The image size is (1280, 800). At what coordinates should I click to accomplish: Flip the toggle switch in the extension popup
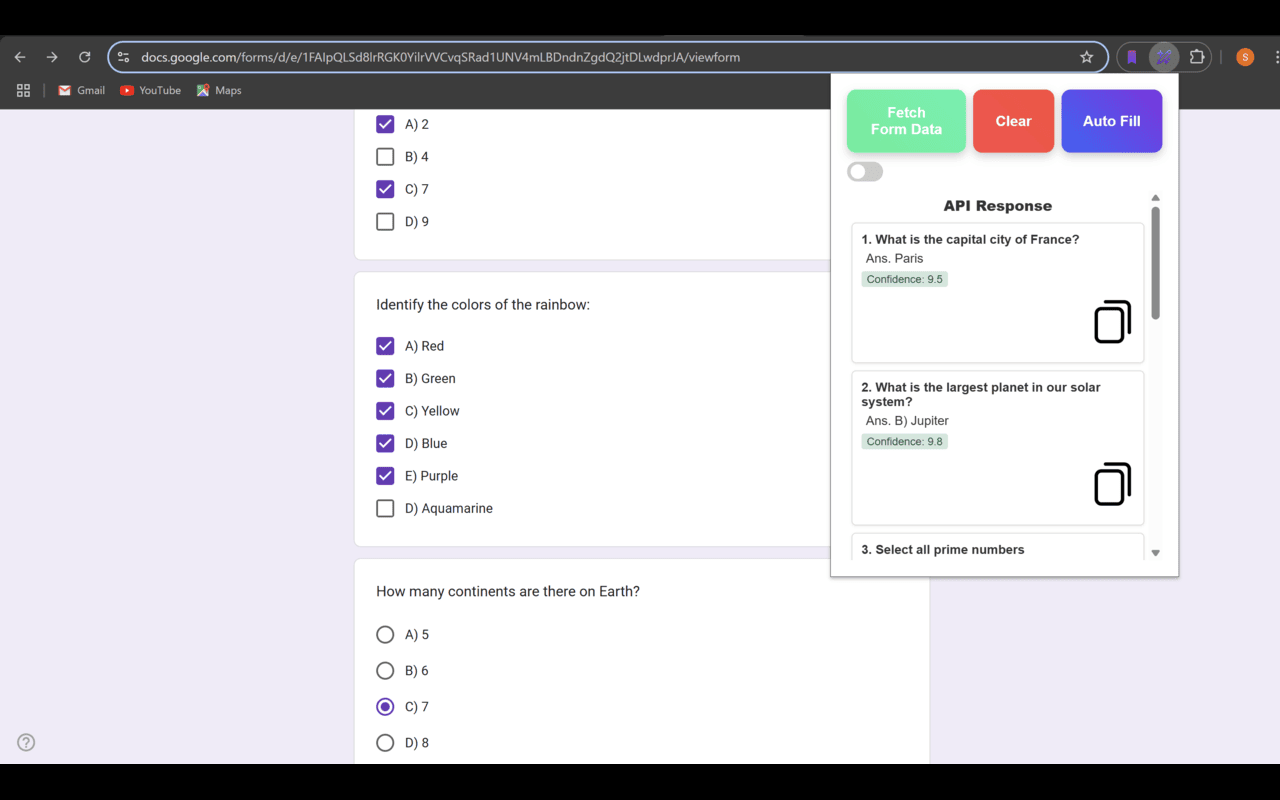[864, 171]
